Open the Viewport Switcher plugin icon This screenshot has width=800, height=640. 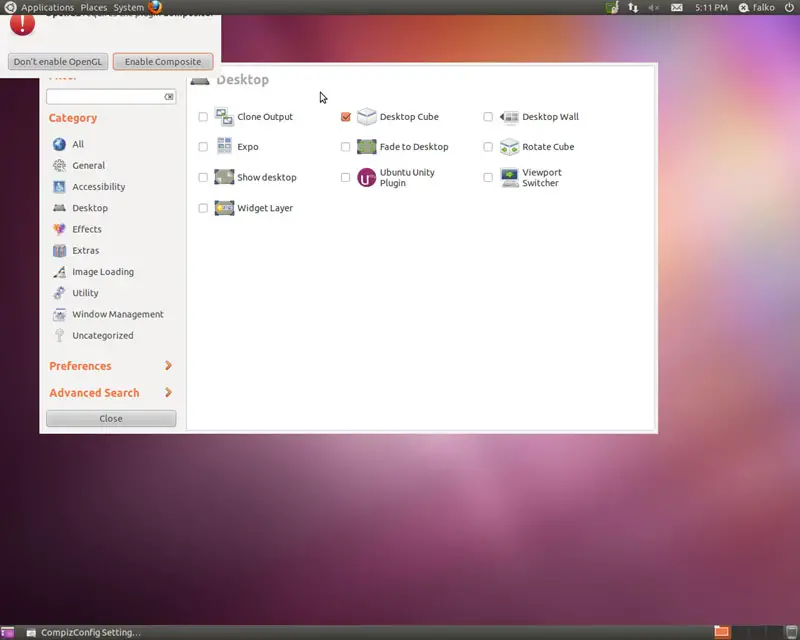pyautogui.click(x=509, y=178)
